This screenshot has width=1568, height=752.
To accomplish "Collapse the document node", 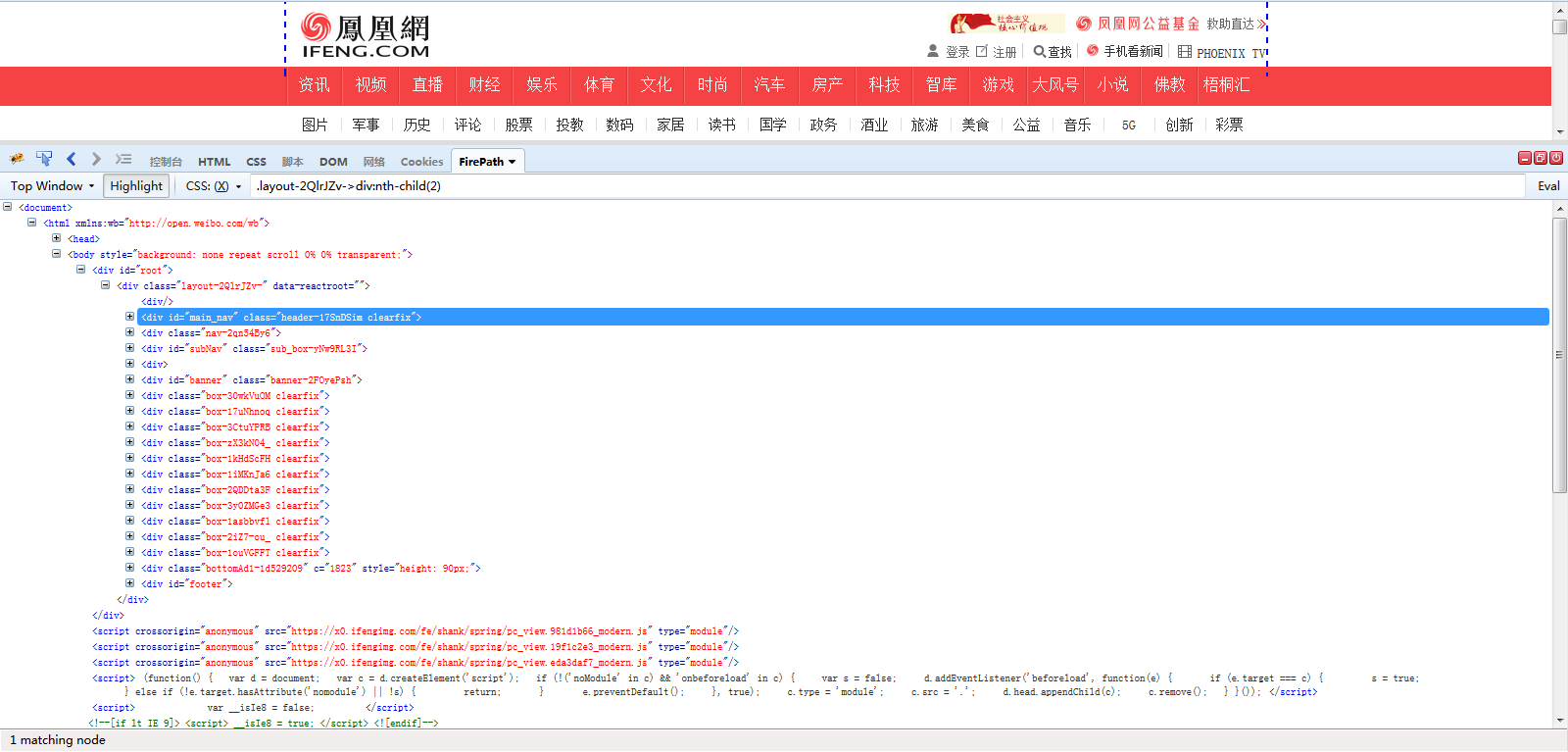I will 8,207.
